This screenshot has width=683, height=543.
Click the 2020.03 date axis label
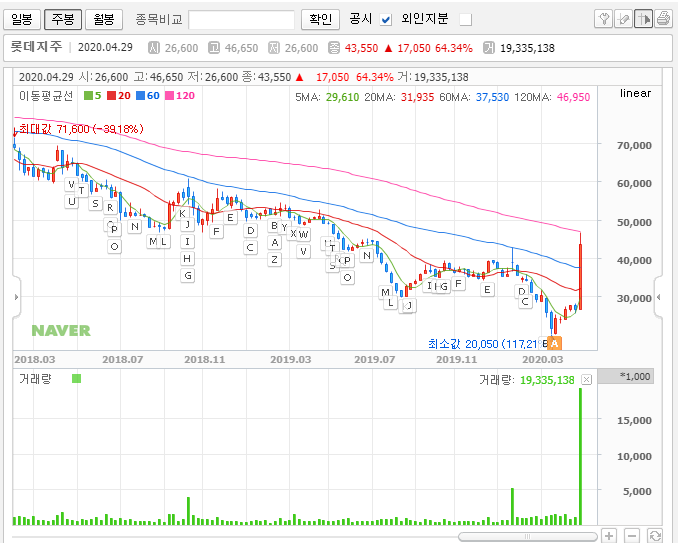tap(543, 360)
